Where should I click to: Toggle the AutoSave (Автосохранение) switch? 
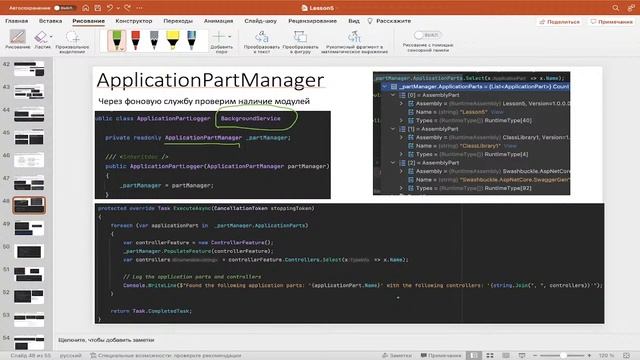pyautogui.click(x=63, y=8)
